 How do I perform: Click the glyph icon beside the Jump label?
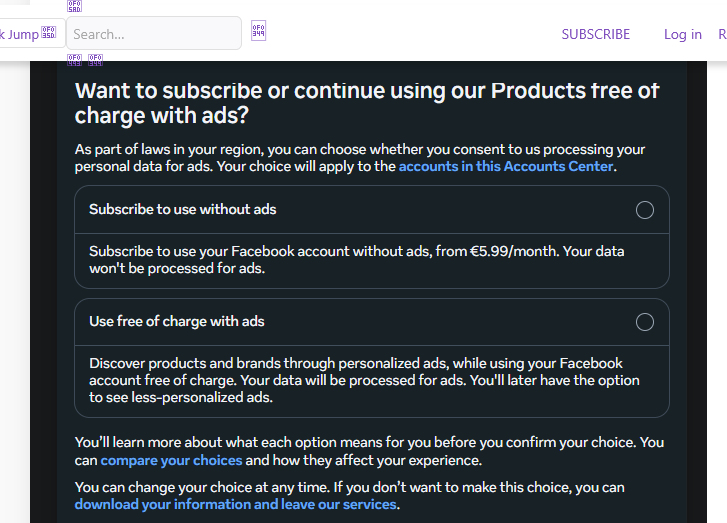pos(49,32)
